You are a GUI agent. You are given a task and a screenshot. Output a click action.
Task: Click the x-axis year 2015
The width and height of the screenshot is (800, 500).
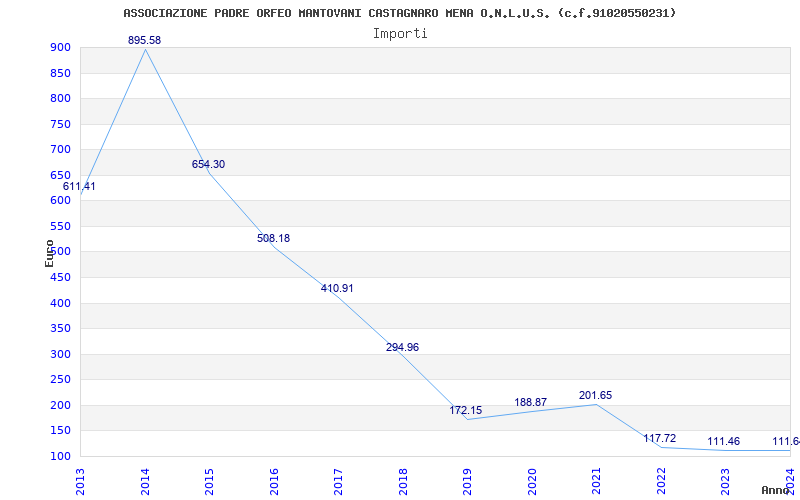pos(209,482)
